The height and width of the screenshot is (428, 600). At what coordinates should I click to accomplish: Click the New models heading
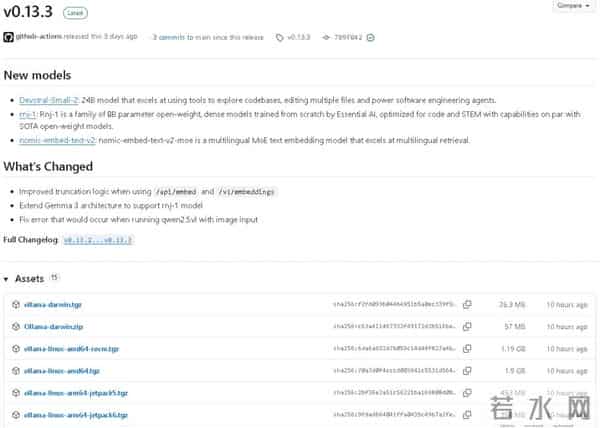pos(37,75)
